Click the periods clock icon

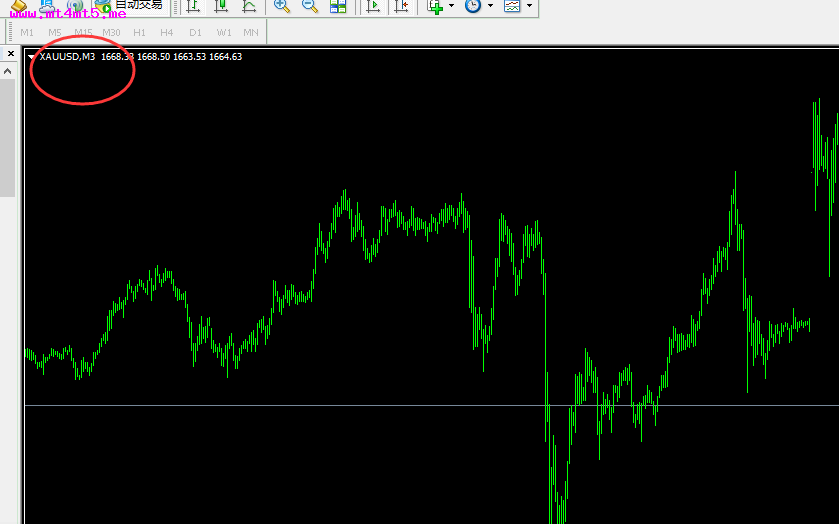point(472,6)
